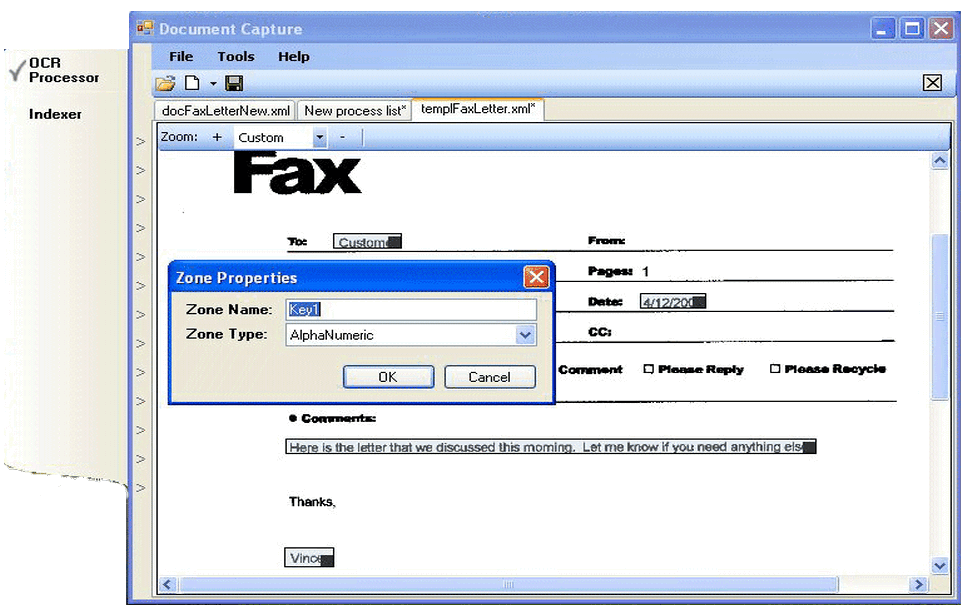
Task: Save the document with the disk icon
Action: [x=233, y=84]
